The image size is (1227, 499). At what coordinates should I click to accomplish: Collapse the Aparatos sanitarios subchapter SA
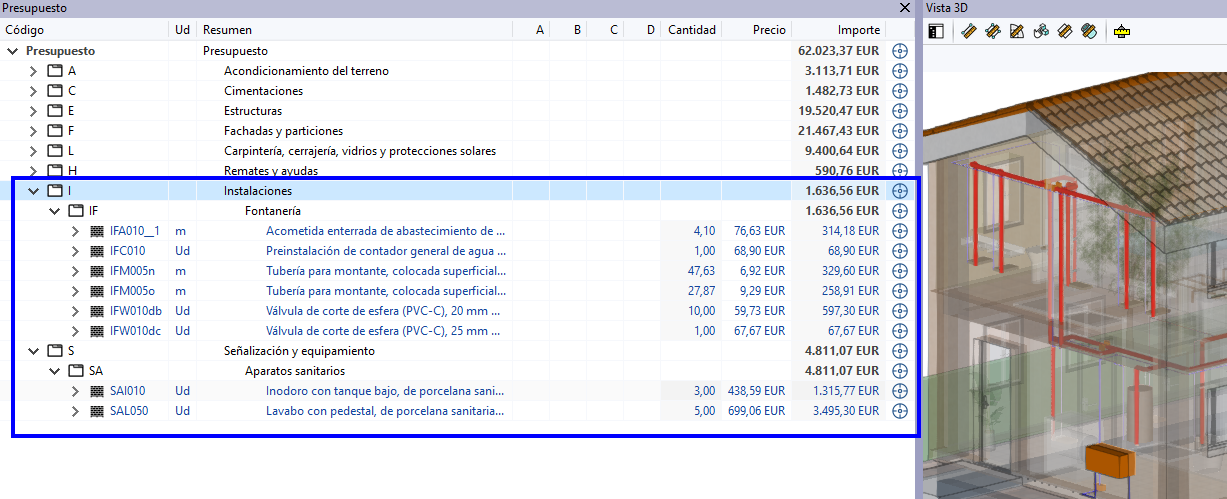click(x=54, y=371)
